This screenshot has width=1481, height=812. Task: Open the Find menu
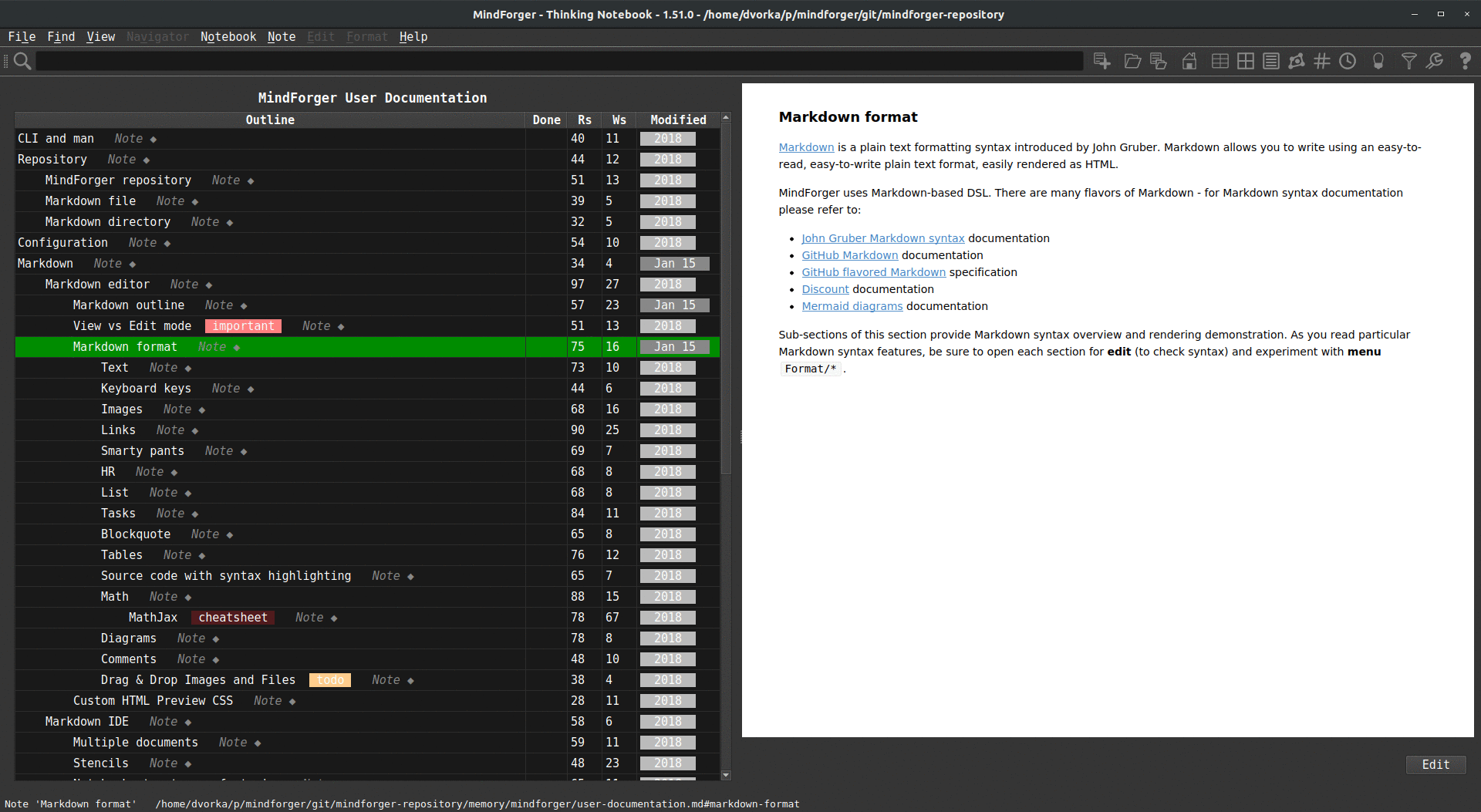coord(61,36)
